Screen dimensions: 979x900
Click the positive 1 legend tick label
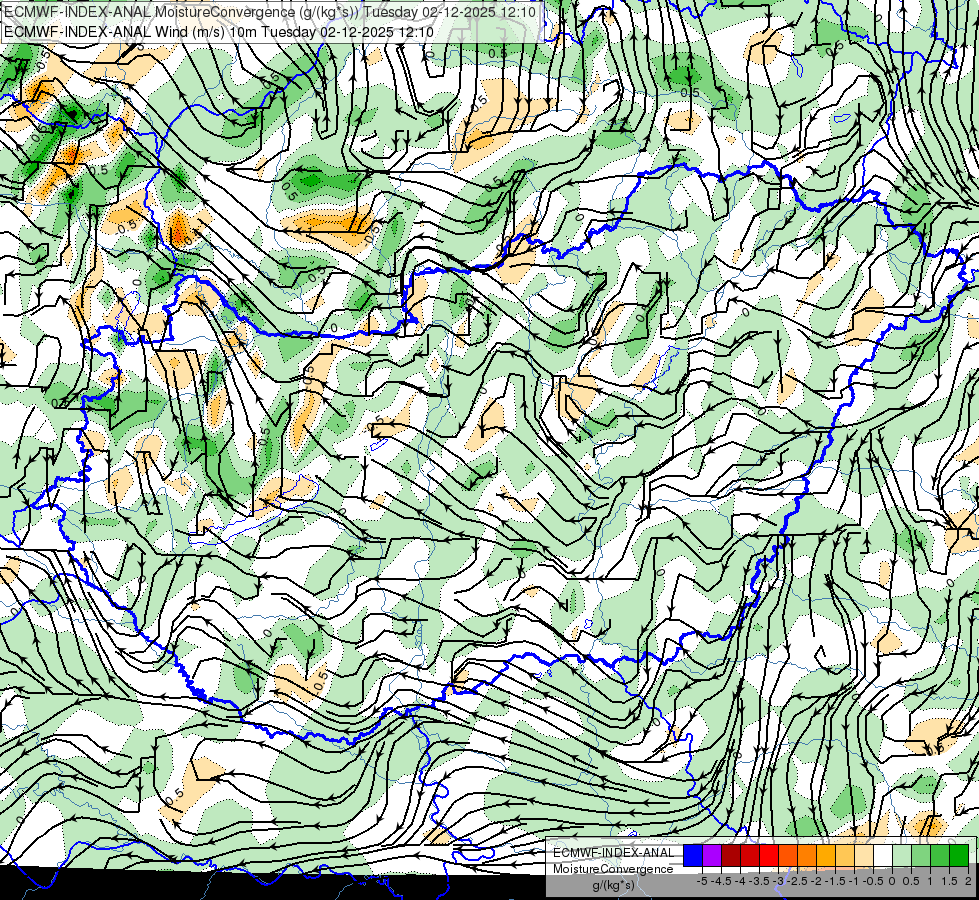coord(930,881)
